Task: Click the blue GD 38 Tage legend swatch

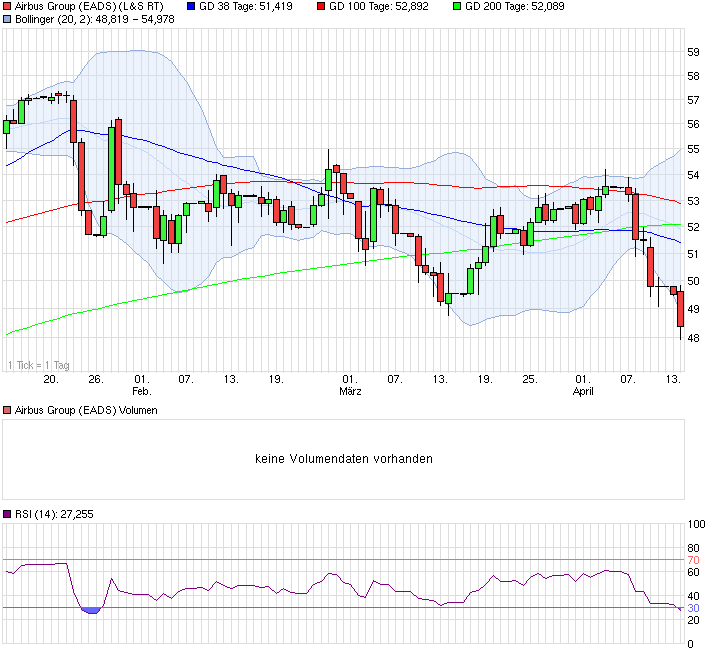Action: click(190, 6)
